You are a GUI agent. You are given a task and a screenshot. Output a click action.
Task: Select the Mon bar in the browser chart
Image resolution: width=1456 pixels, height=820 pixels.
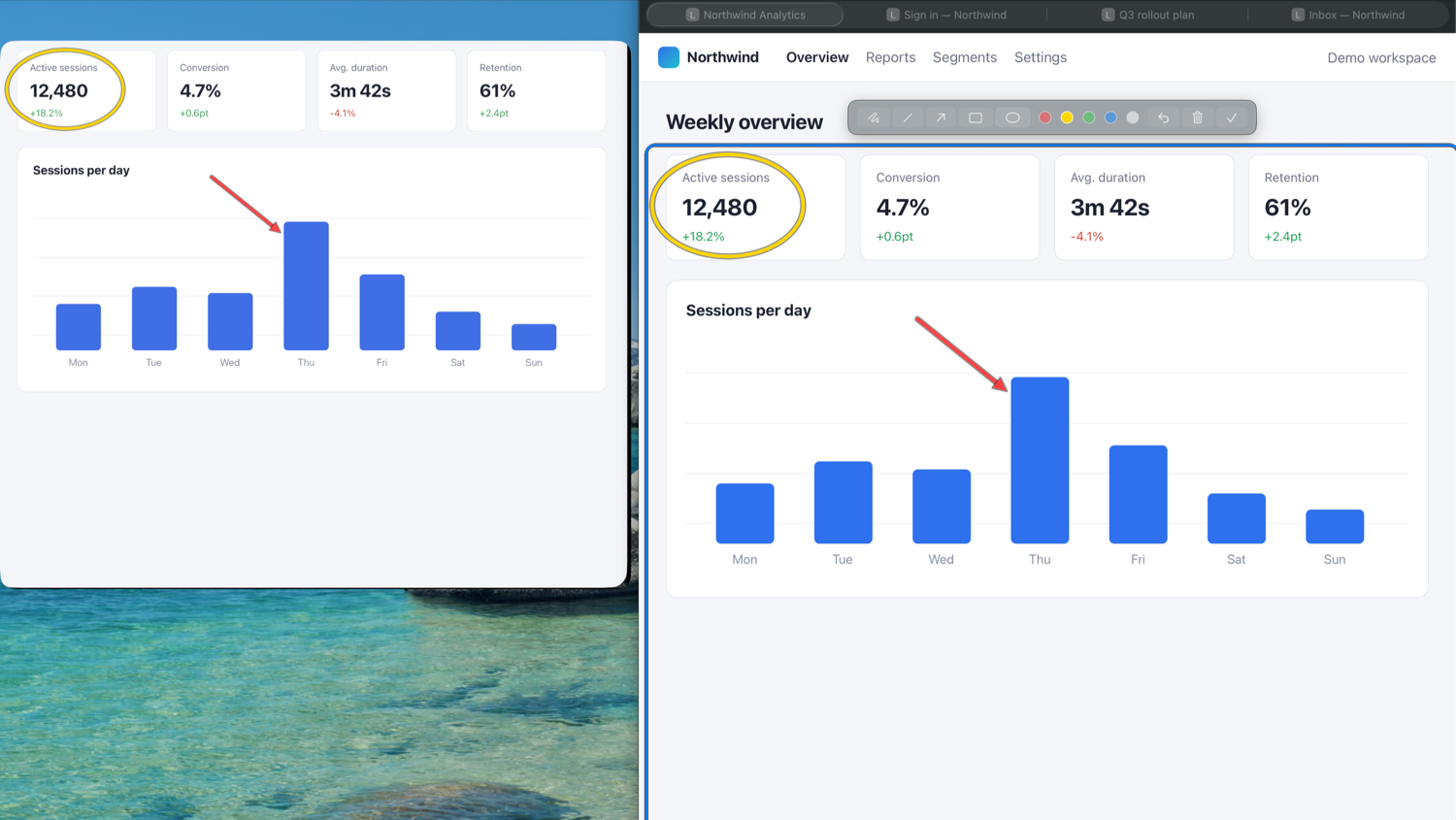tap(745, 513)
